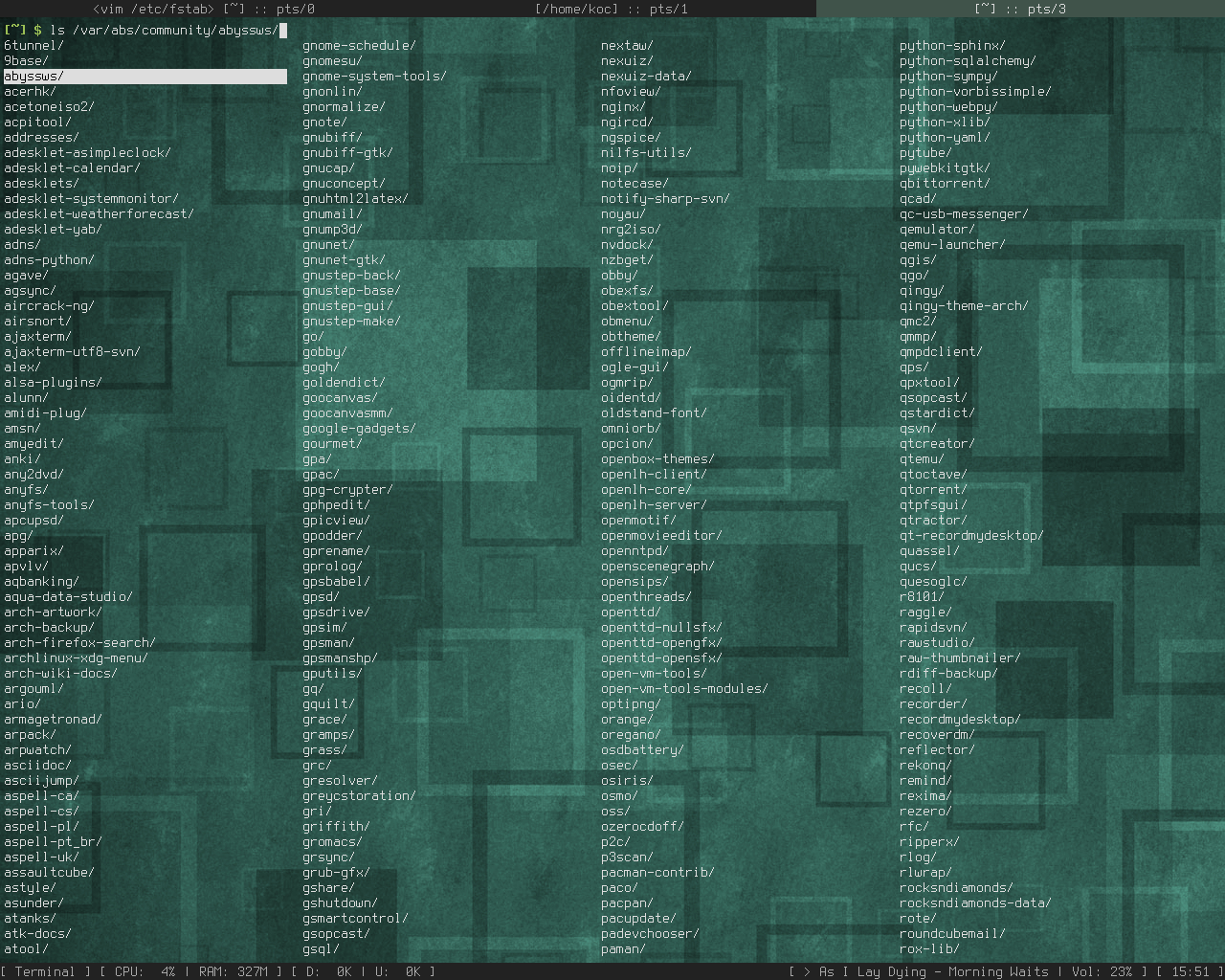
Task: Select the ajaxterm-utf8-svn/ entry
Action: 72,351
